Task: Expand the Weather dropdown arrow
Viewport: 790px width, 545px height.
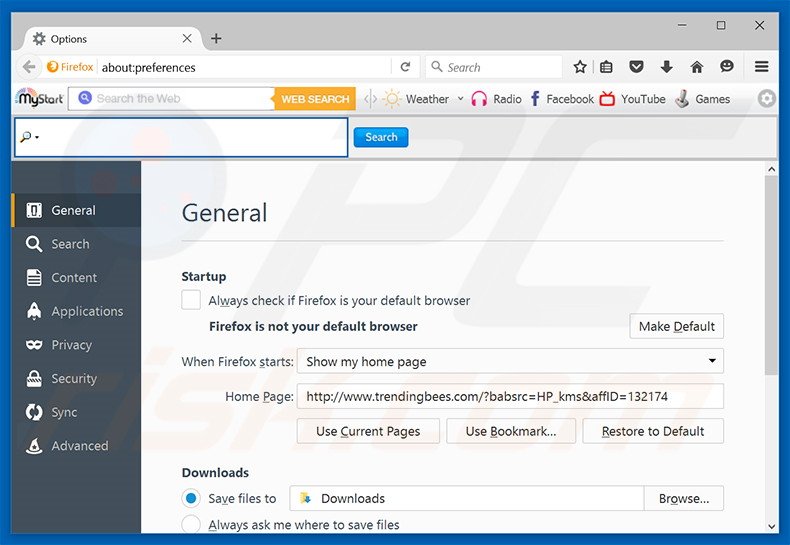Action: [460, 99]
